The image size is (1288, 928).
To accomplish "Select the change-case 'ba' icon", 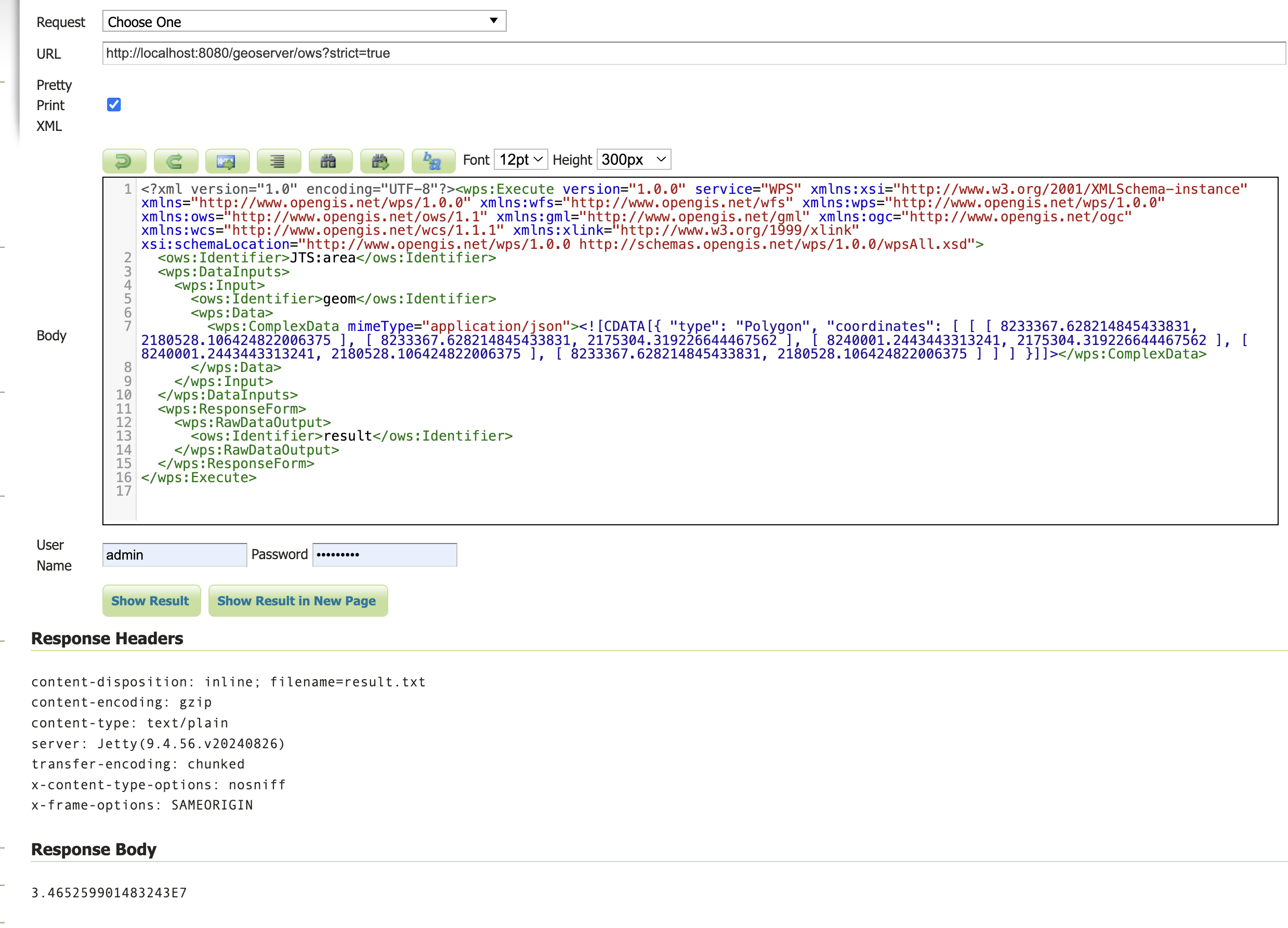I will [x=433, y=161].
